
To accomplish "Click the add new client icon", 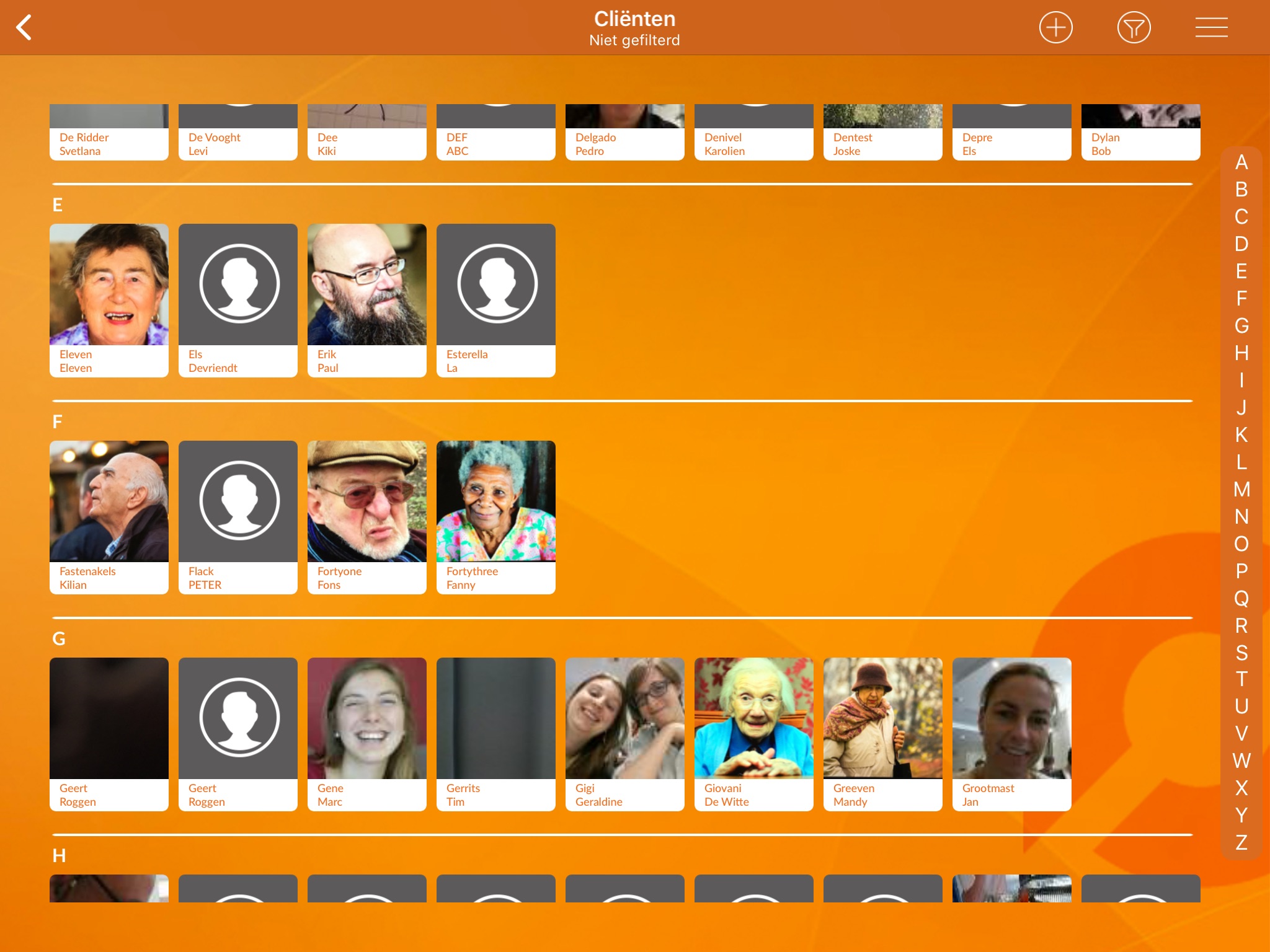I will [x=1058, y=27].
